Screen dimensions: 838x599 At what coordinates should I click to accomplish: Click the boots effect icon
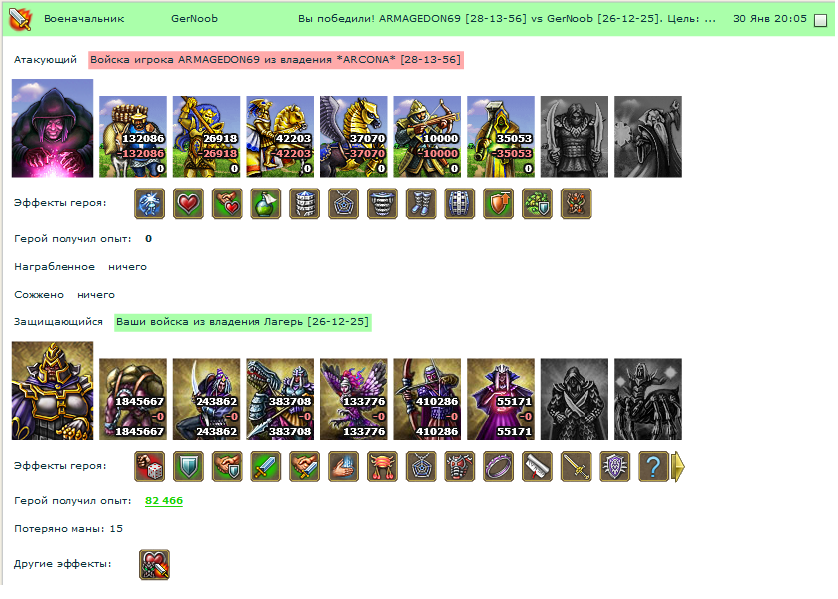pos(421,204)
